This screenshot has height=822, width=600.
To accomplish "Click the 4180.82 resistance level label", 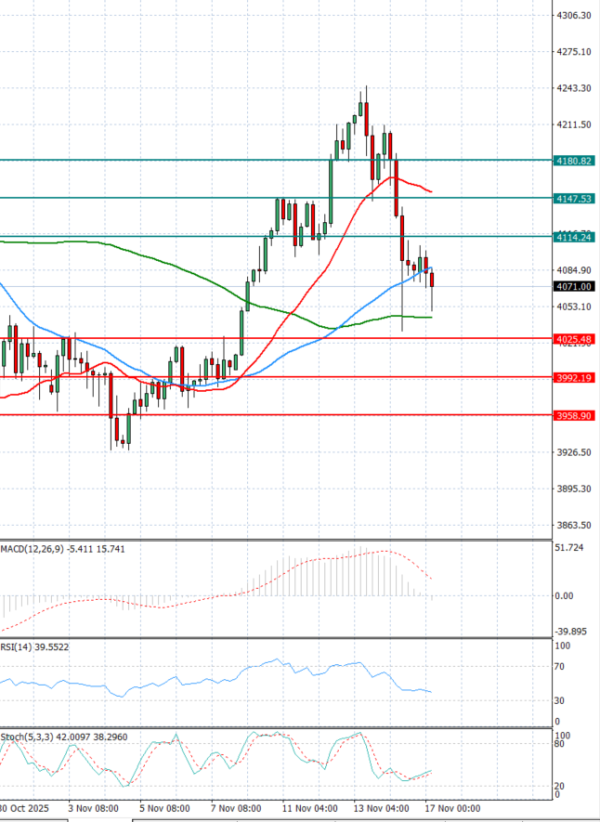I will tap(574, 161).
